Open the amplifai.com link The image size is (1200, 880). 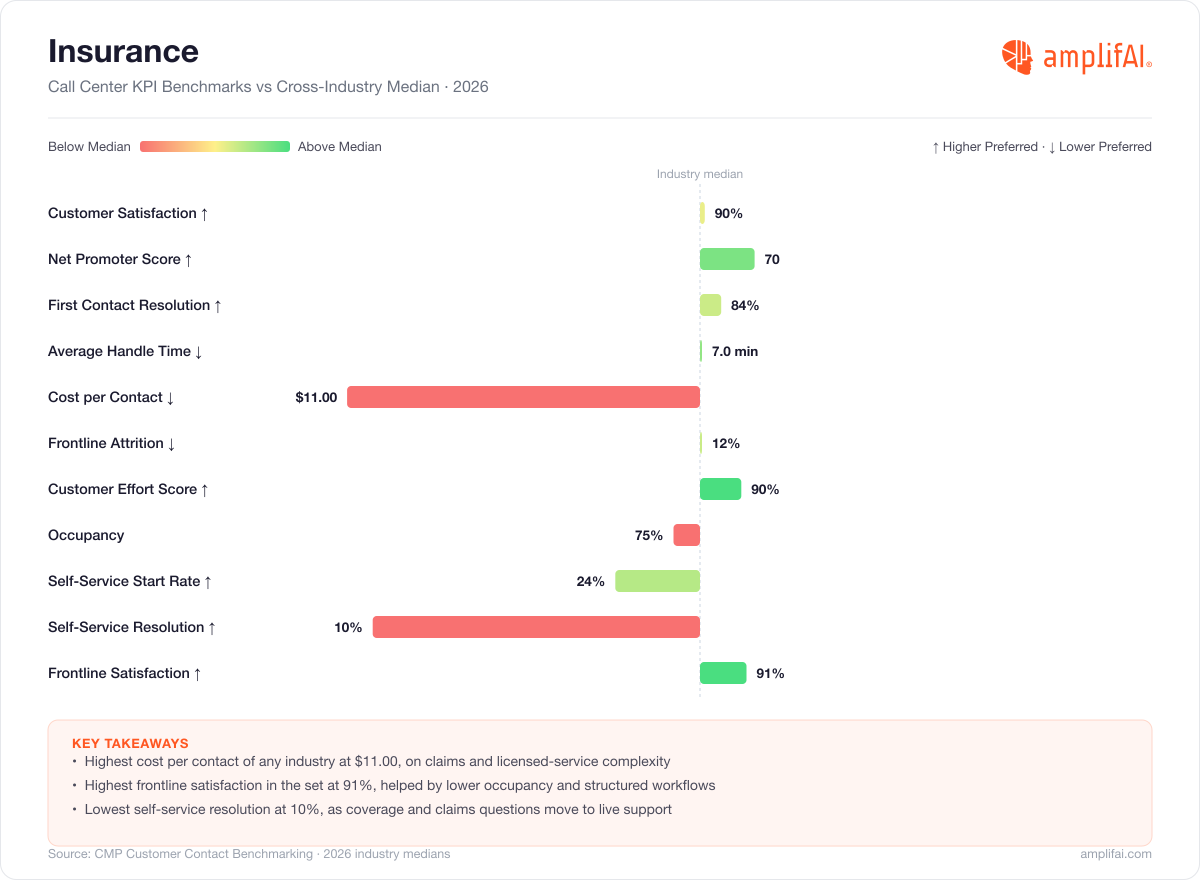click(x=1116, y=854)
